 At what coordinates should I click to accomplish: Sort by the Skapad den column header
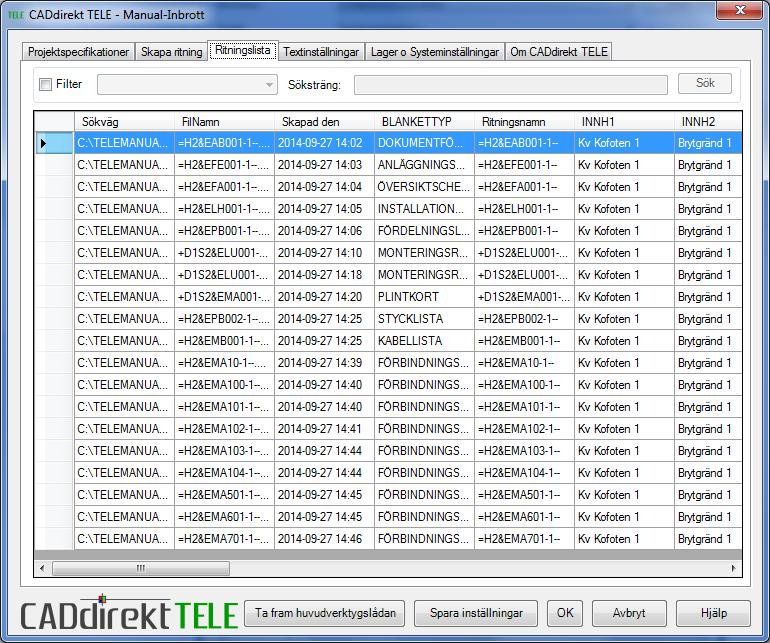click(x=324, y=121)
